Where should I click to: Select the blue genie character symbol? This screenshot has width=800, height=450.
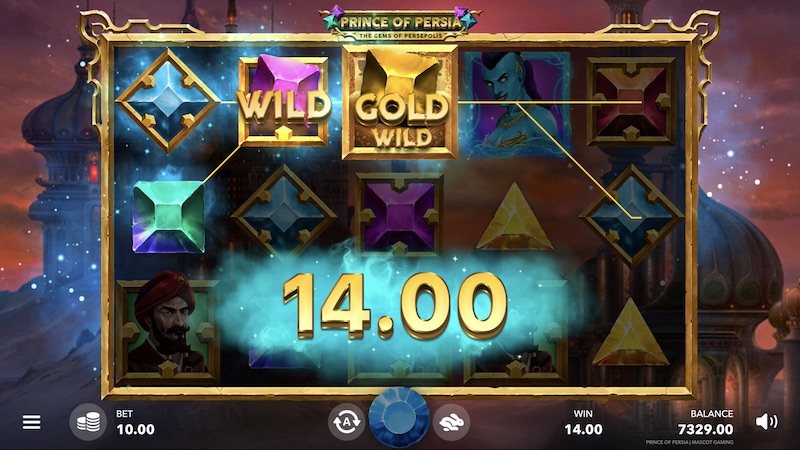(x=516, y=103)
